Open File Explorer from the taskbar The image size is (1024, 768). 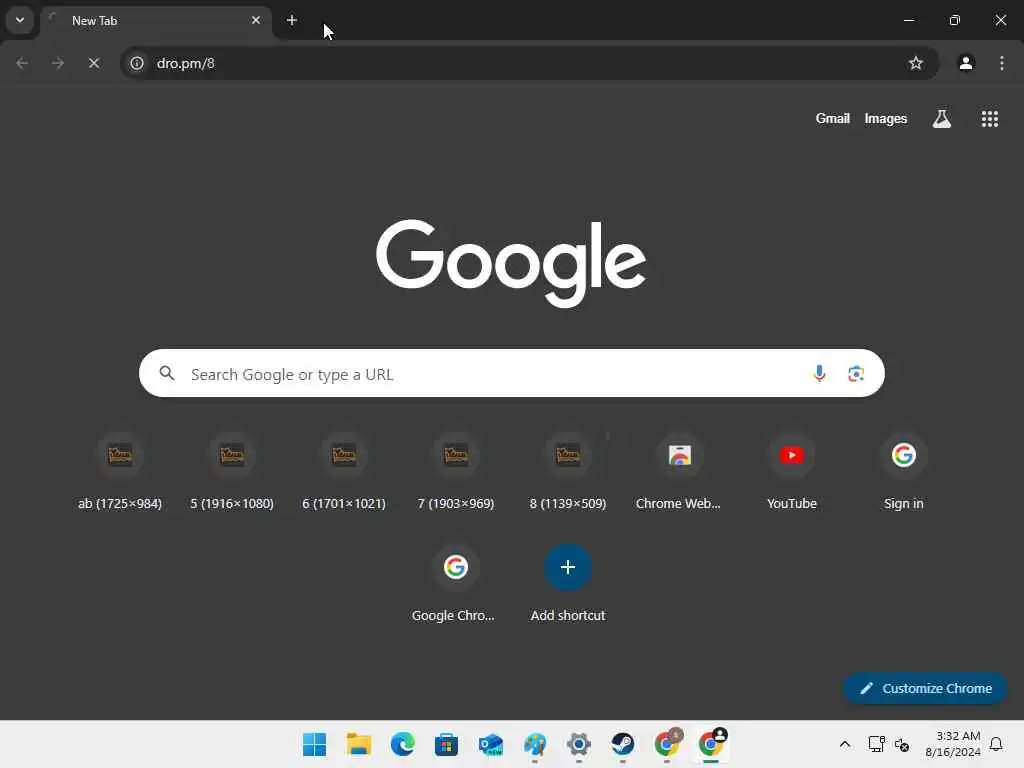[359, 744]
